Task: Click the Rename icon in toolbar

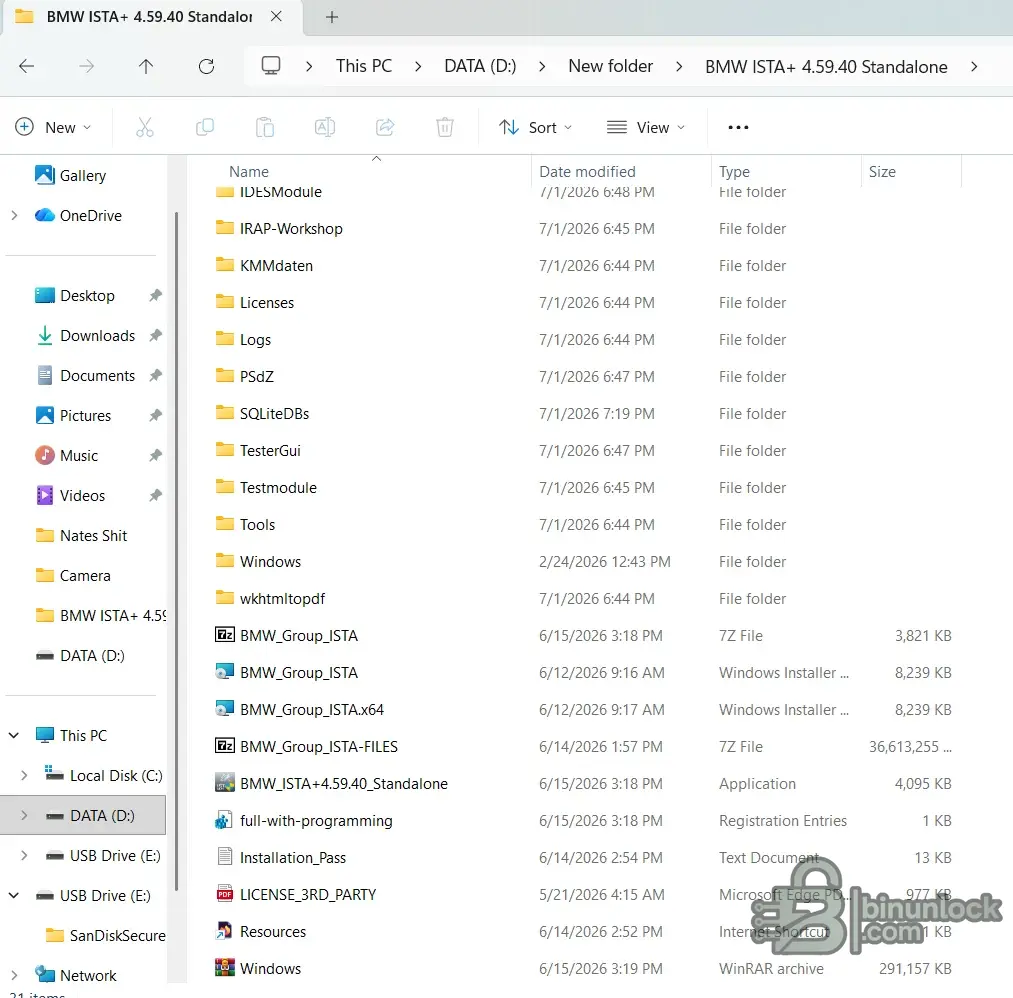Action: (x=325, y=127)
